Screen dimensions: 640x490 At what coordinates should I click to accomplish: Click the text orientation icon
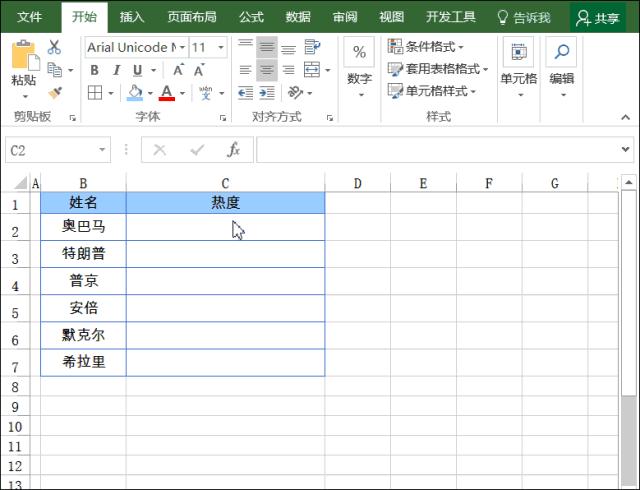tap(296, 93)
